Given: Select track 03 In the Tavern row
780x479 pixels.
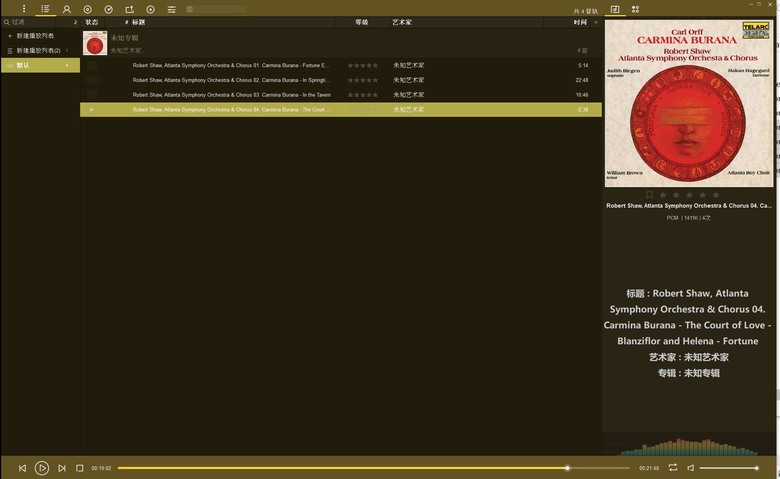Looking at the screenshot, I should tap(341, 95).
